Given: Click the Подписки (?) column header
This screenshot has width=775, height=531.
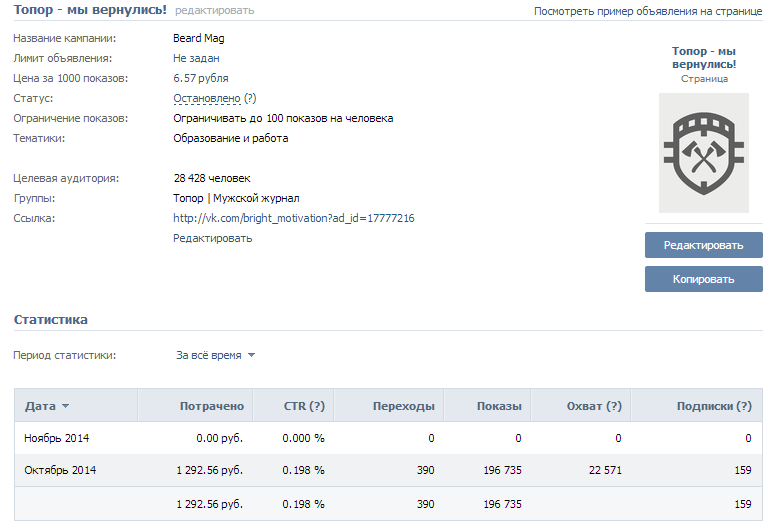Looking at the screenshot, I should point(713,406).
